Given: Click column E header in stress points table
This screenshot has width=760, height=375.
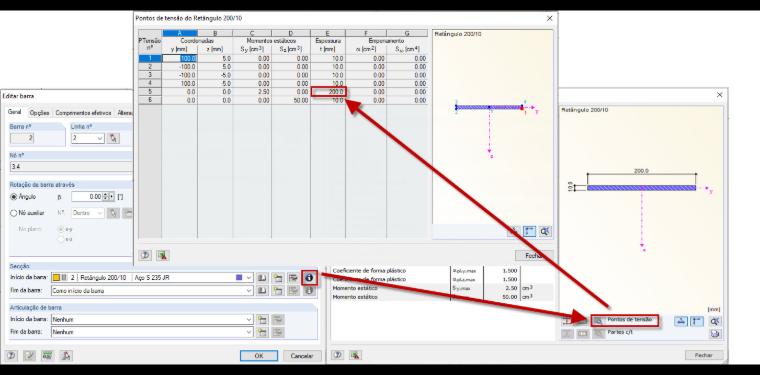Looking at the screenshot, I should click(328, 33).
